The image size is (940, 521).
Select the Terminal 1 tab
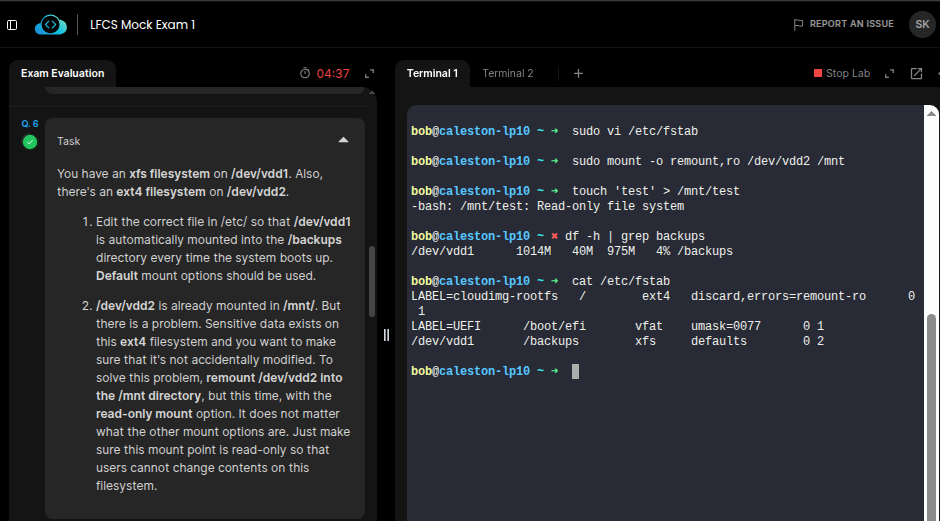[432, 73]
